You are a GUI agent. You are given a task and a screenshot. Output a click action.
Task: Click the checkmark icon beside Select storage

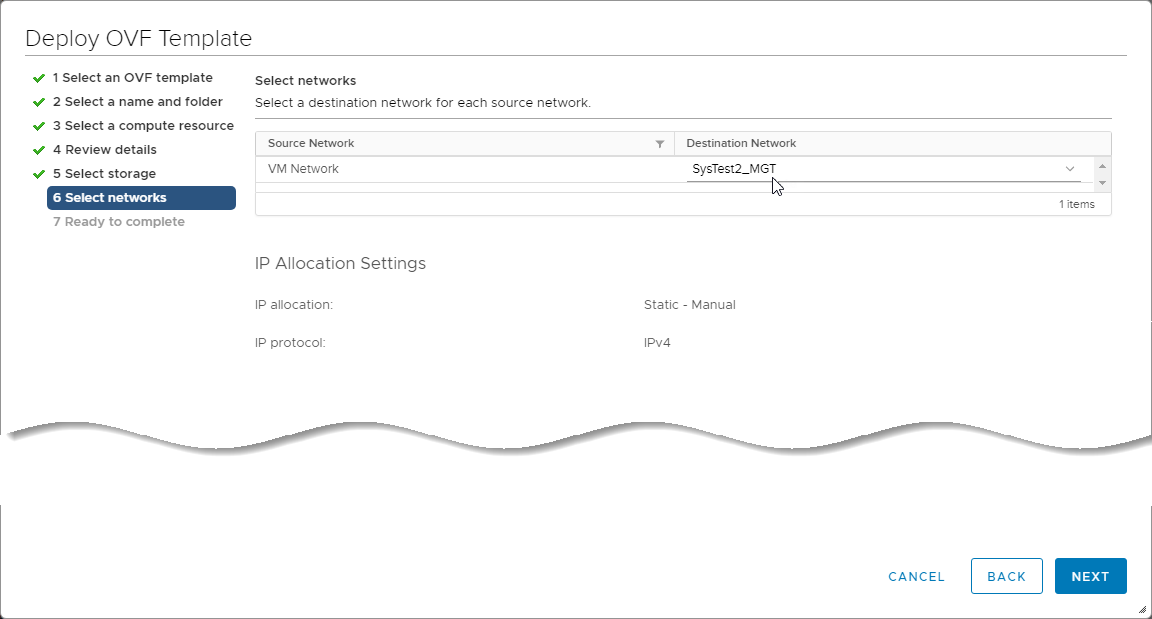tap(39, 174)
